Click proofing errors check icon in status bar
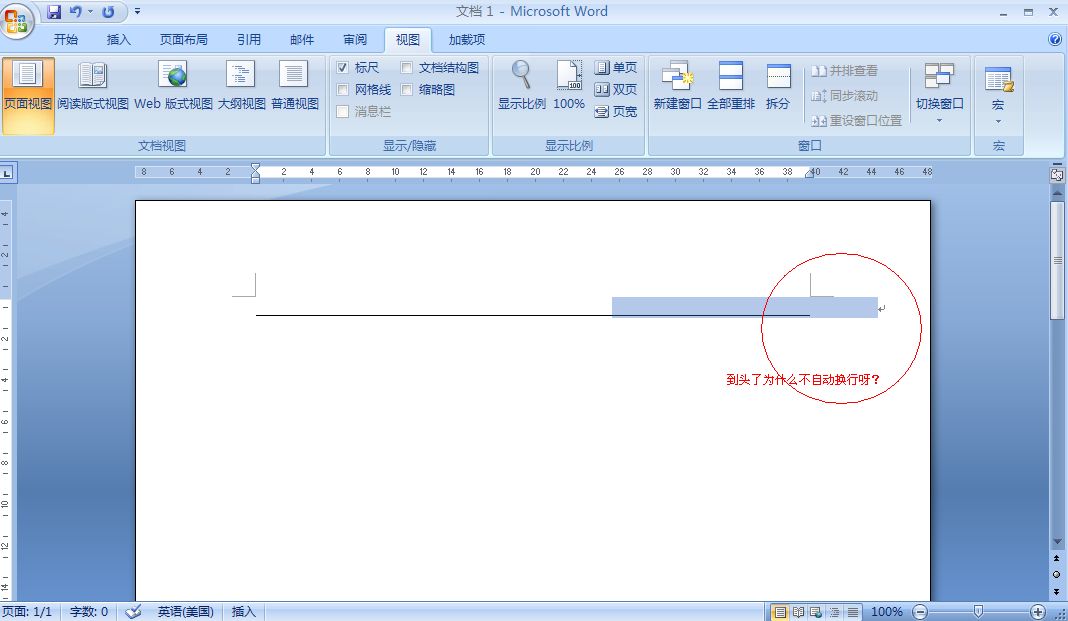The image size is (1068, 621). pyautogui.click(x=134, y=612)
